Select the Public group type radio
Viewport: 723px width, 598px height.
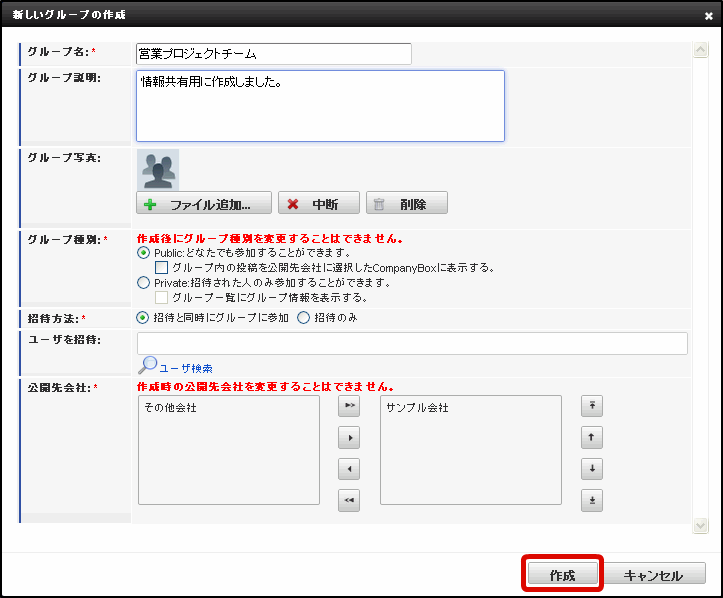tap(143, 253)
